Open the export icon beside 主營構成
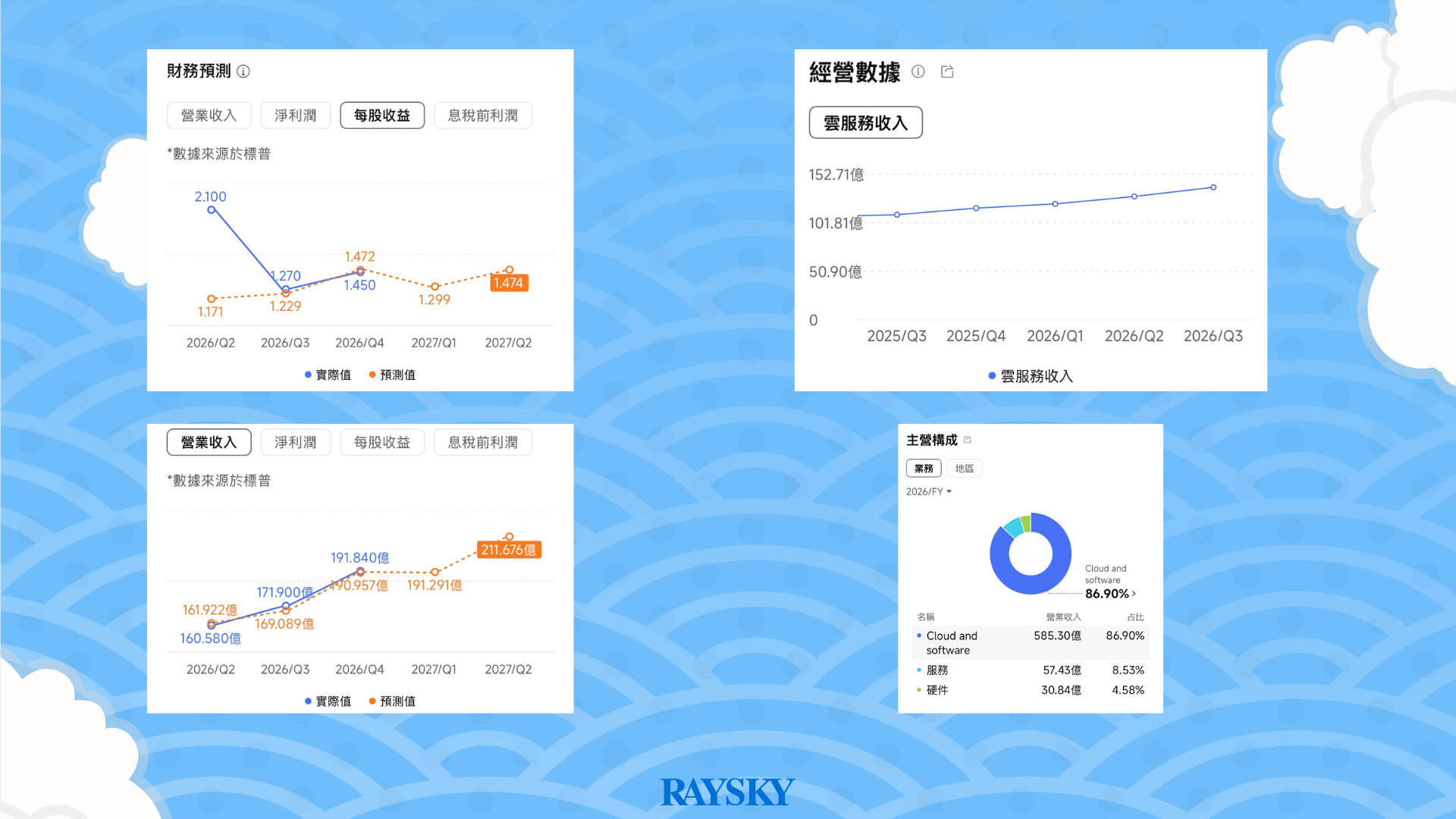Viewport: 1456px width, 819px height. pyautogui.click(x=968, y=440)
